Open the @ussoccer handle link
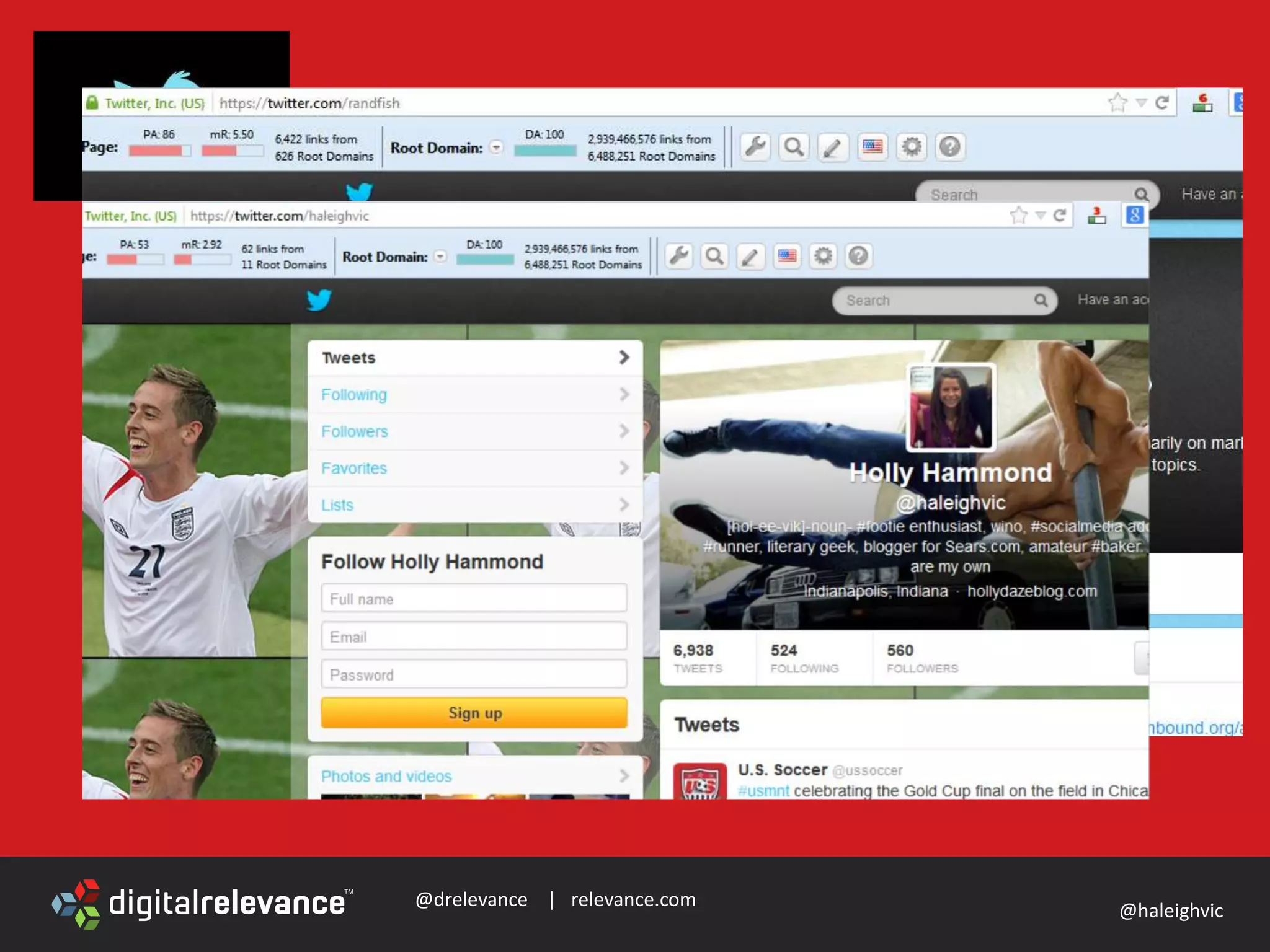 868,770
